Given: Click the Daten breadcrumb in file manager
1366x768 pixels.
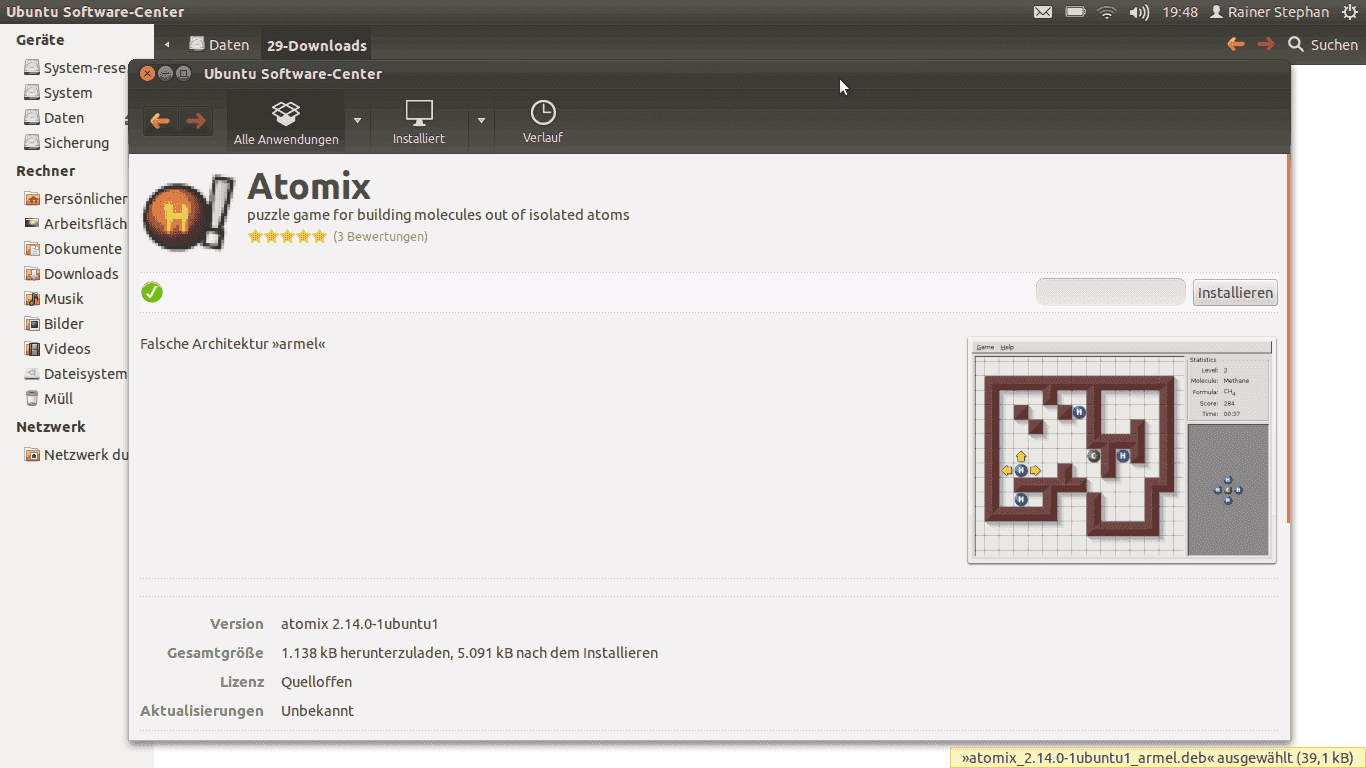Looking at the screenshot, I should 219,45.
